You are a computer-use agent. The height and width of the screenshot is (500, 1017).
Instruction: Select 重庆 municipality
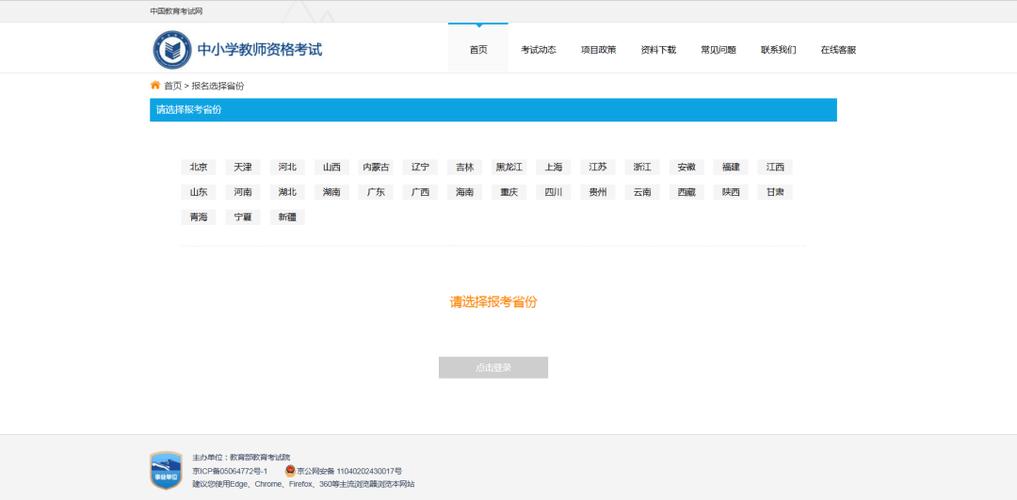[x=509, y=192]
